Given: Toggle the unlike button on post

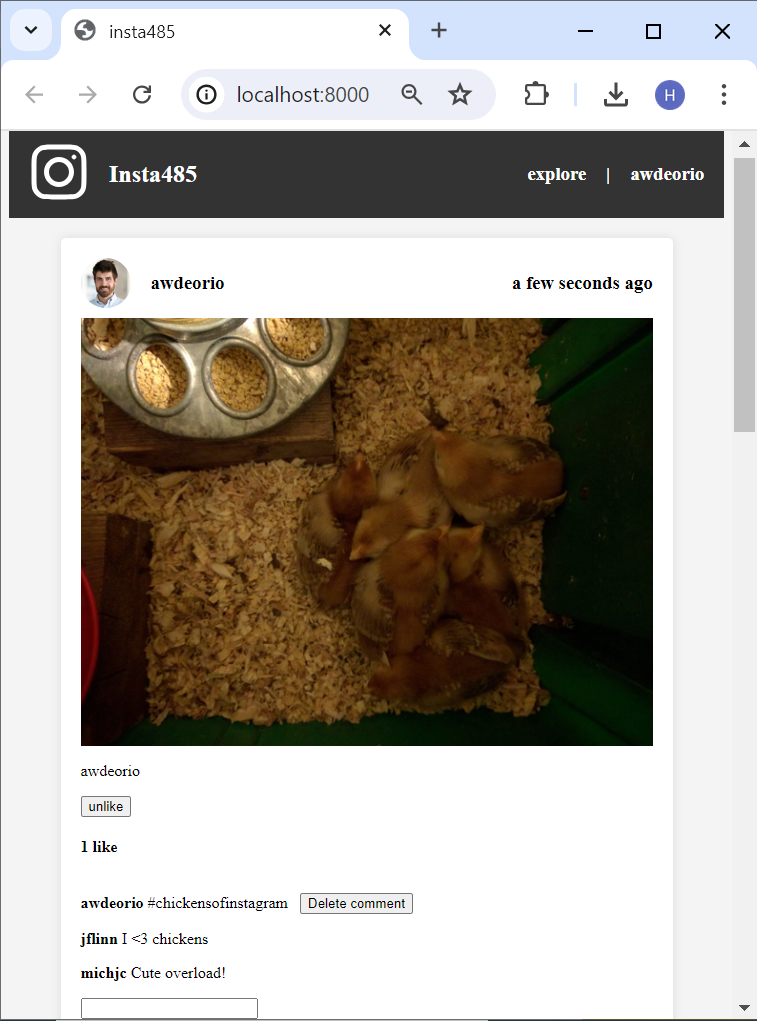Looking at the screenshot, I should pos(105,806).
